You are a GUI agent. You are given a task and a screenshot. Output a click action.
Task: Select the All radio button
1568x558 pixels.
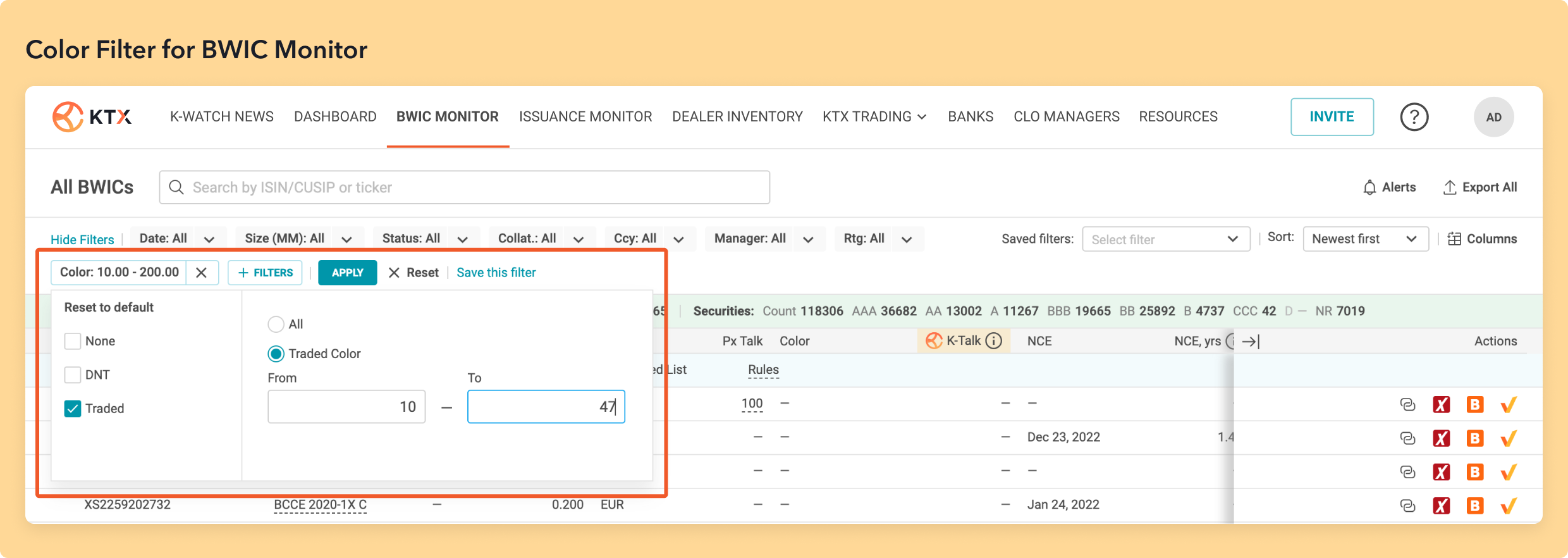click(276, 325)
